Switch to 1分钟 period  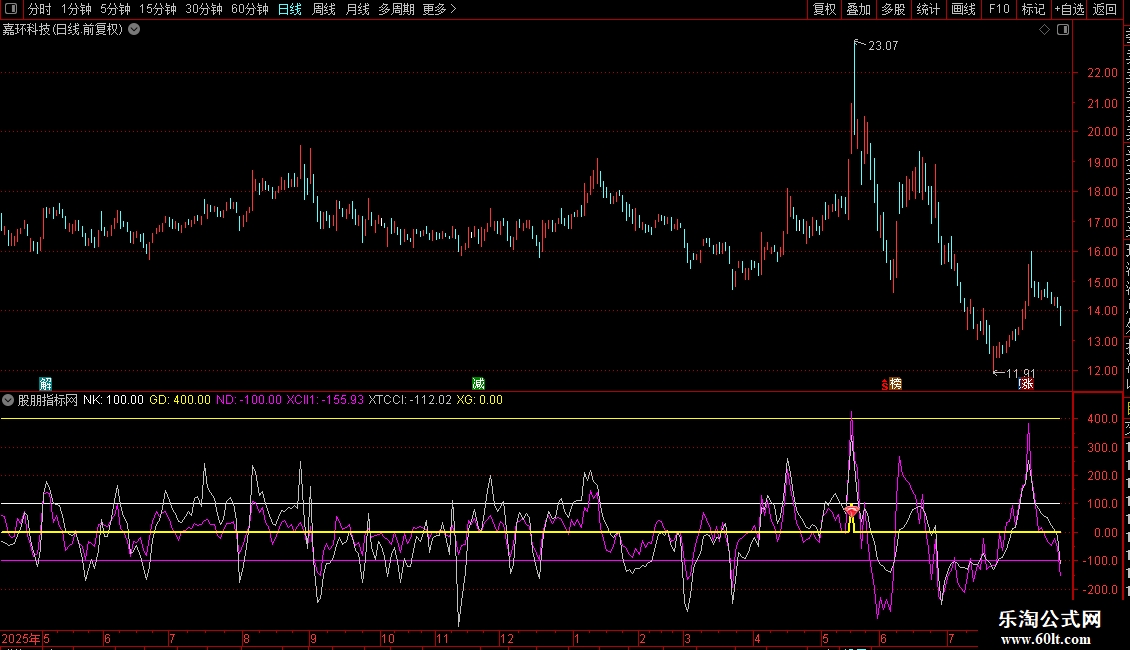click(x=76, y=9)
